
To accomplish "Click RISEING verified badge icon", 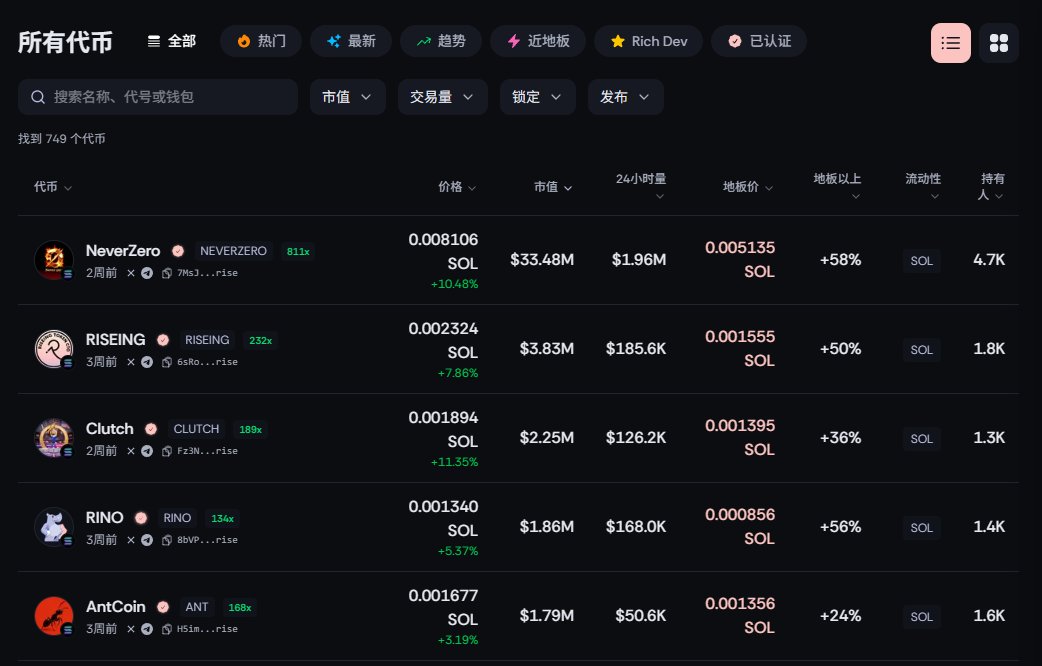I will coord(163,340).
